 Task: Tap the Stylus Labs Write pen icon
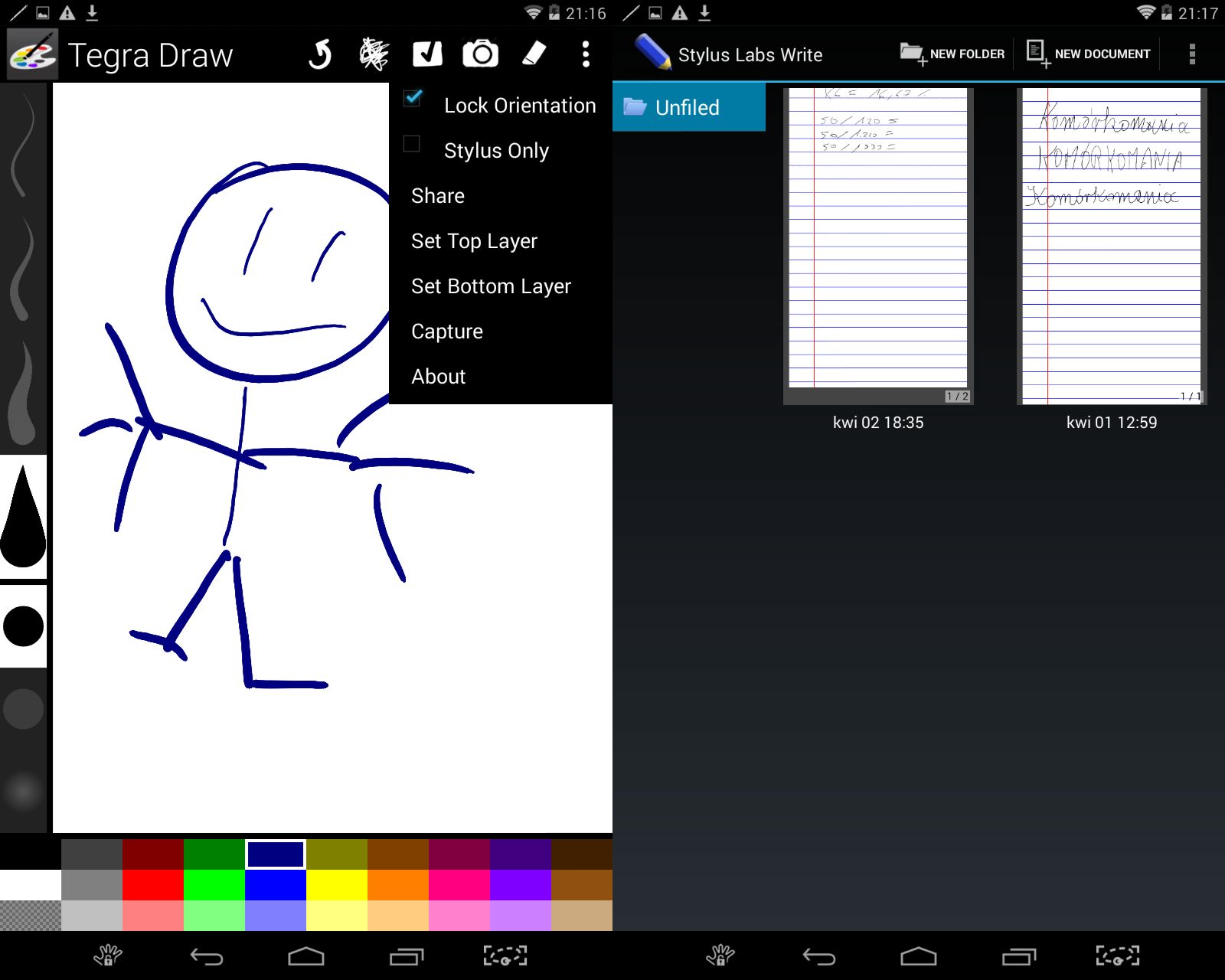point(652,52)
